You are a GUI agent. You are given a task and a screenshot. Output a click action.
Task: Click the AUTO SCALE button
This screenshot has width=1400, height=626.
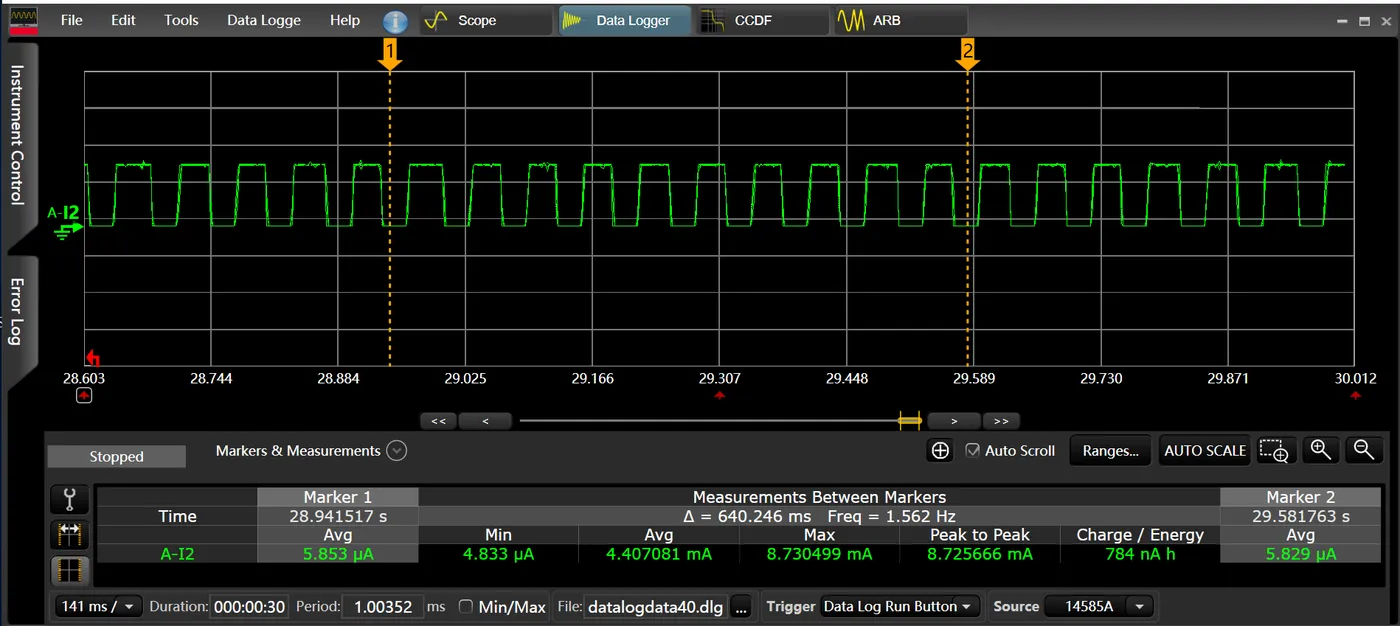click(x=1205, y=451)
